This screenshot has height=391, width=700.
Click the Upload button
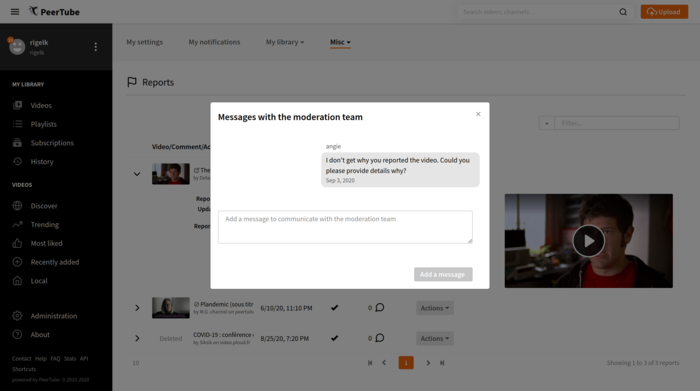(664, 12)
